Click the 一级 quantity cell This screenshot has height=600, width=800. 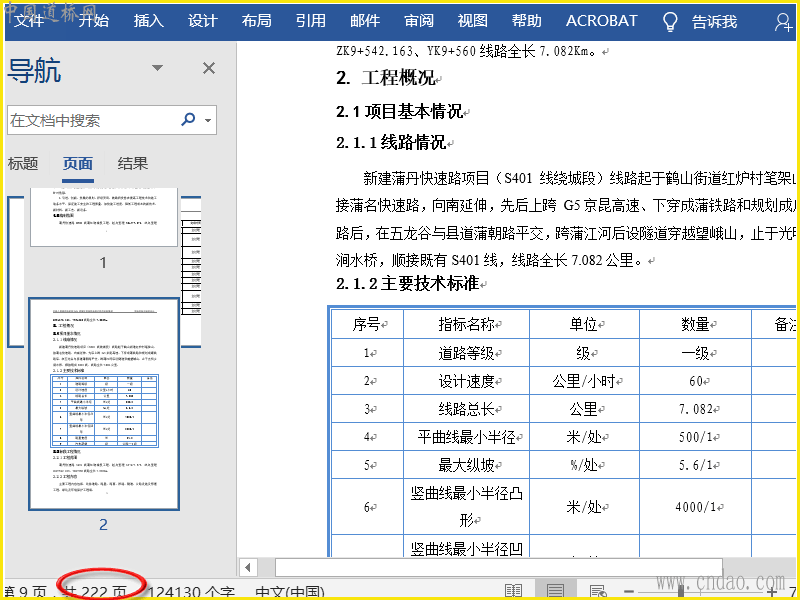695,353
